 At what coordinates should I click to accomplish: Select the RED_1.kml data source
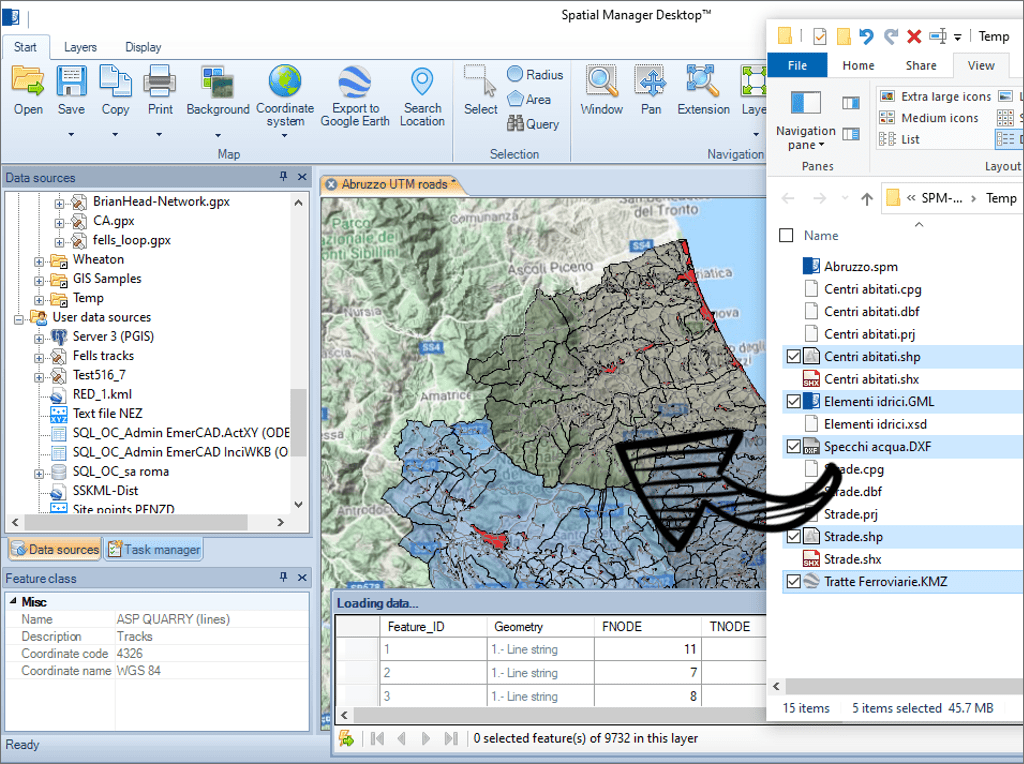[102, 394]
